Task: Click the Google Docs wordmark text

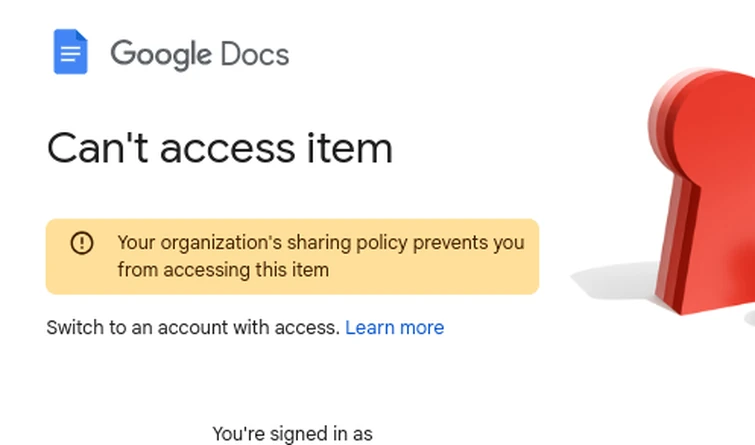Action: pyautogui.click(x=199, y=53)
